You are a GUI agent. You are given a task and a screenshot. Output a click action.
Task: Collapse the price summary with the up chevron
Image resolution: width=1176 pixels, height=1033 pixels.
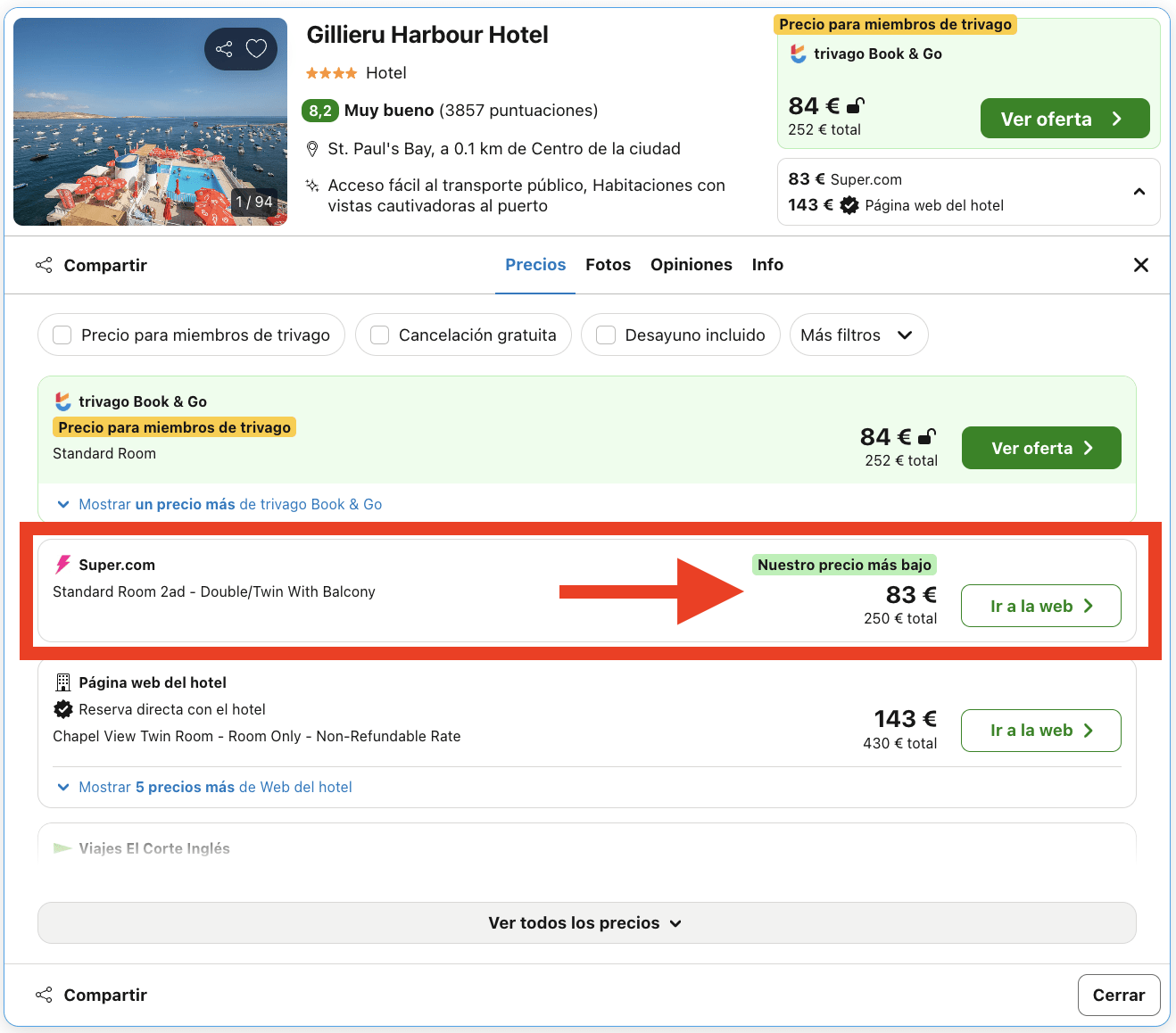(1139, 192)
